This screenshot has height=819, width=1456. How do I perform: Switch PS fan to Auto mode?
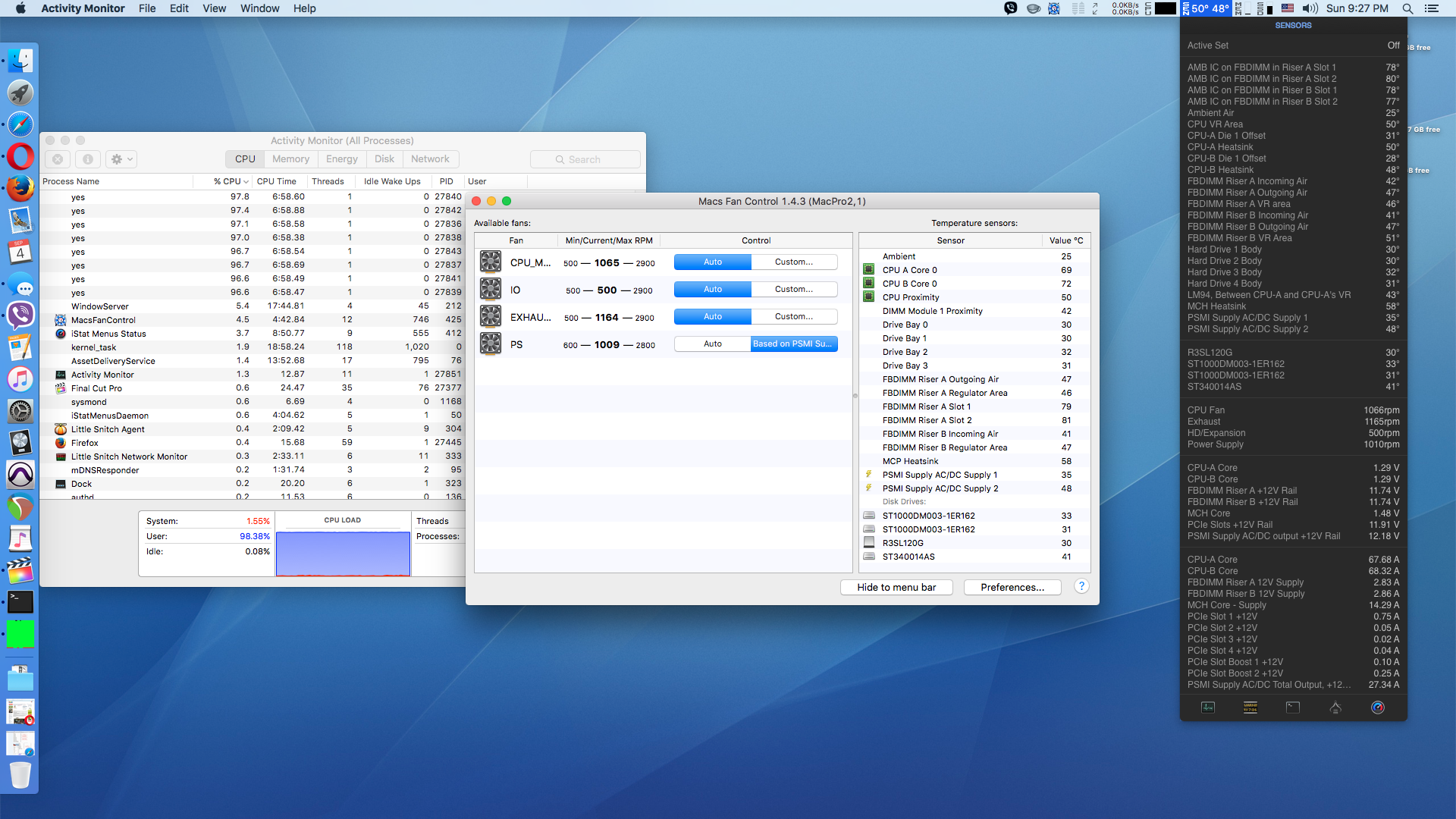712,344
